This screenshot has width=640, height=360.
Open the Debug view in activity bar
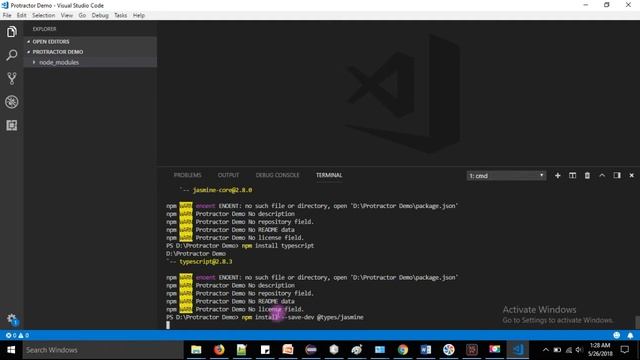pos(11,102)
